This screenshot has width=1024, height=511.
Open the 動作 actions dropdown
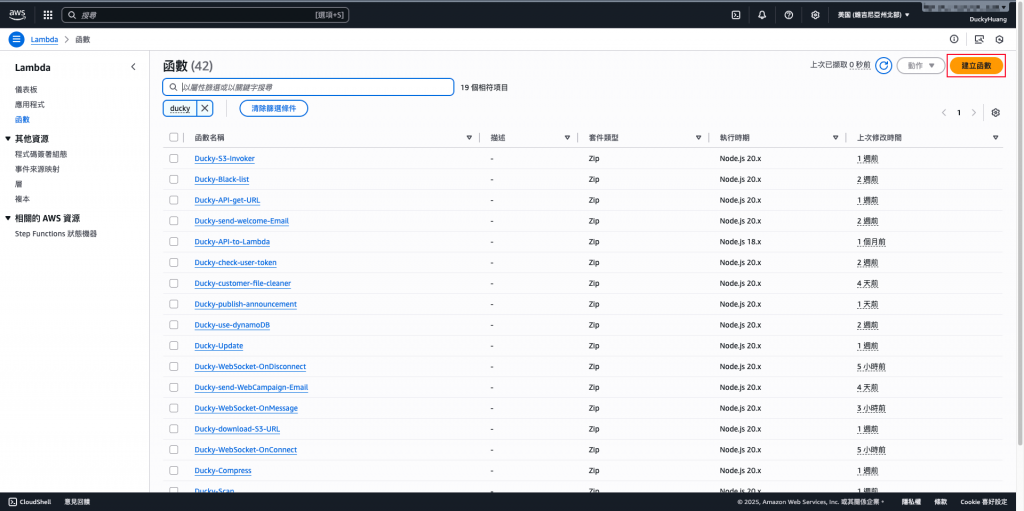click(920, 65)
